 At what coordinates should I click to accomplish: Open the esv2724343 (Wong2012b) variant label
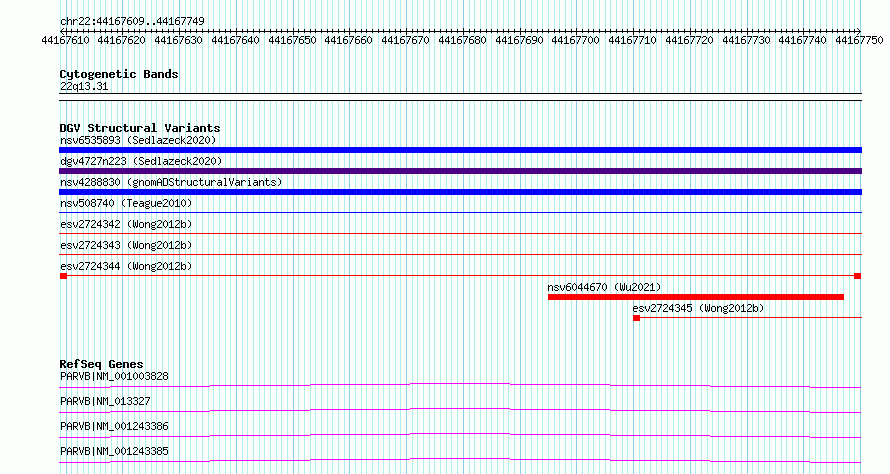point(126,245)
